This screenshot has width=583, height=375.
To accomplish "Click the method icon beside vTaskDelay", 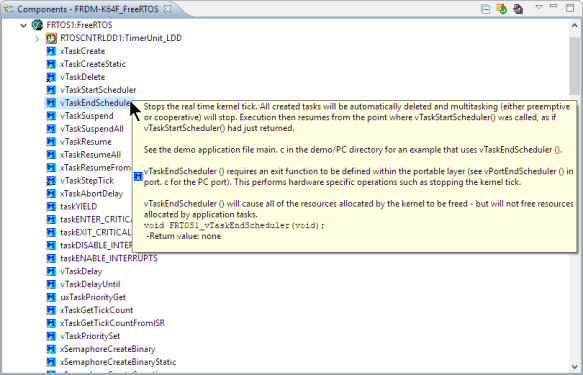I will (51, 271).
